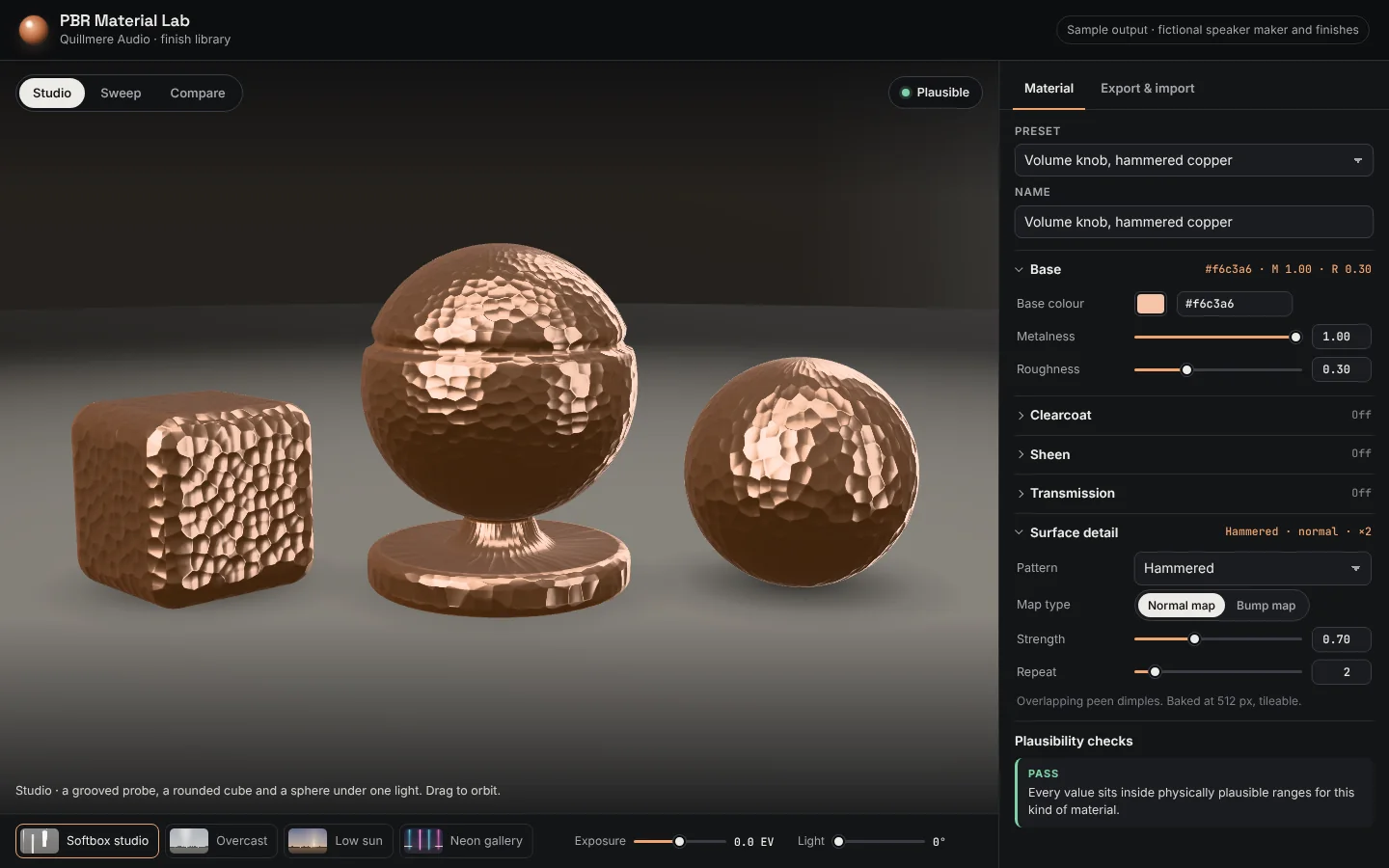The width and height of the screenshot is (1389, 868).
Task: Collapse the Base section chevron
Action: pyautogui.click(x=1020, y=270)
